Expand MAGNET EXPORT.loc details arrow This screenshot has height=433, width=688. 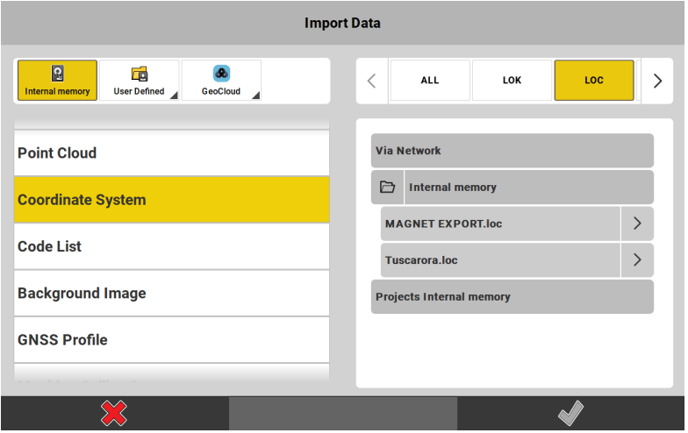pos(637,224)
